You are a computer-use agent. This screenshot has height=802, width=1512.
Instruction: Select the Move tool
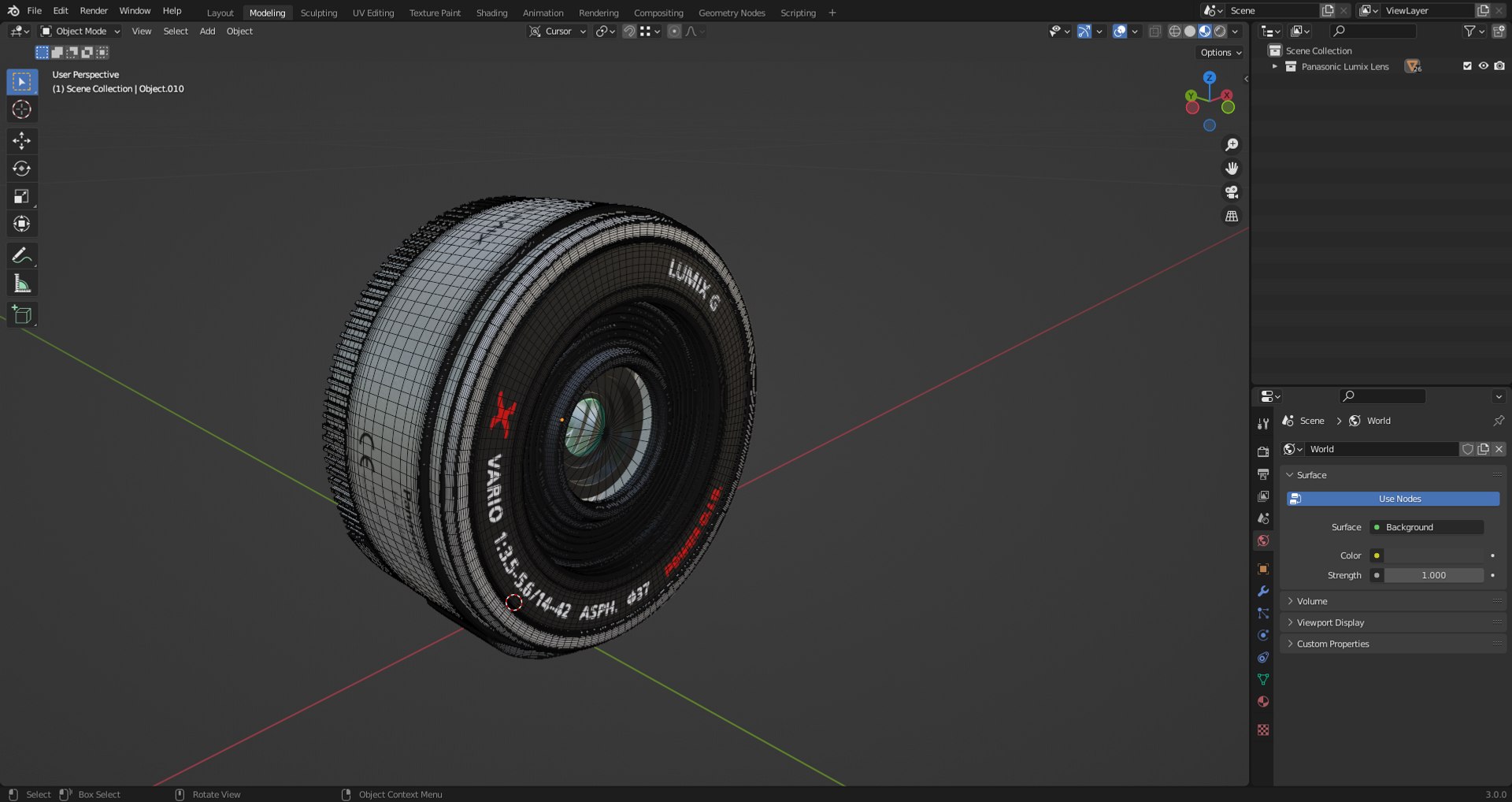[x=22, y=141]
